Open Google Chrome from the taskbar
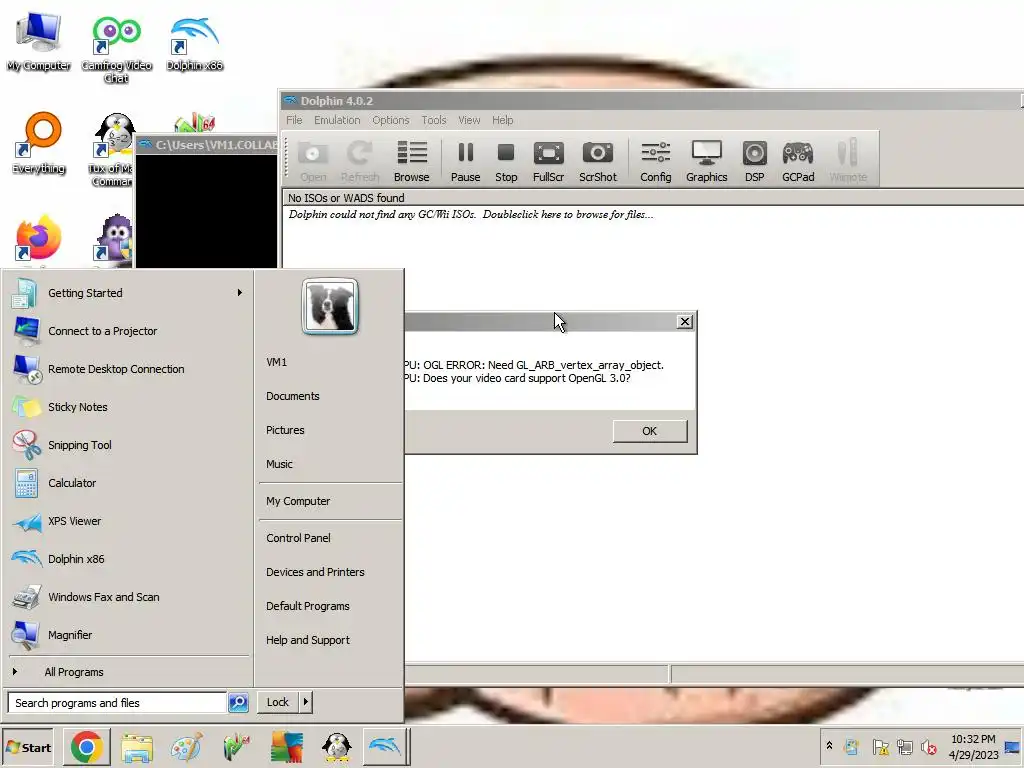The width and height of the screenshot is (1024, 768). tap(87, 746)
